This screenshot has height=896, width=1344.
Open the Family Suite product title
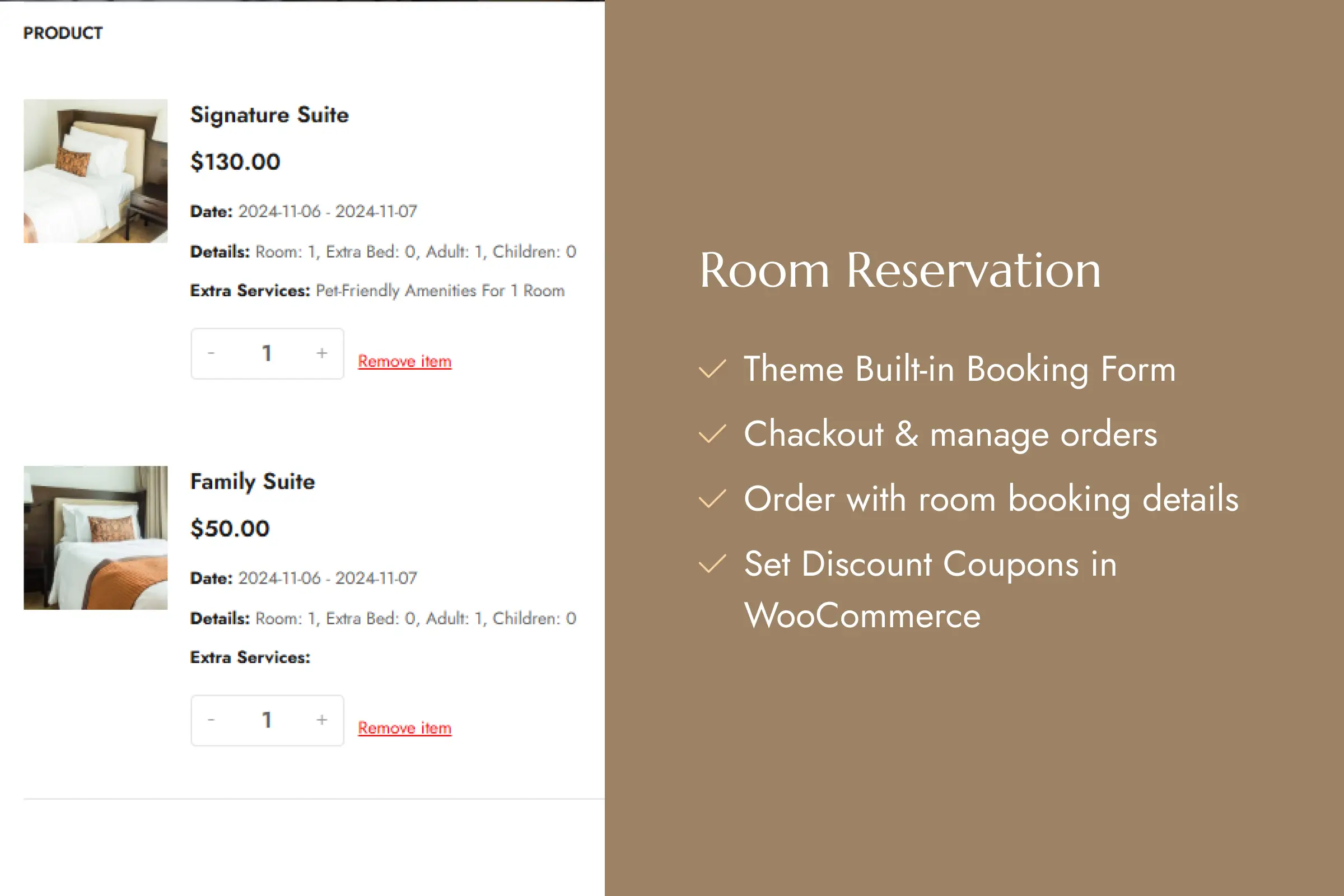pyautogui.click(x=252, y=482)
